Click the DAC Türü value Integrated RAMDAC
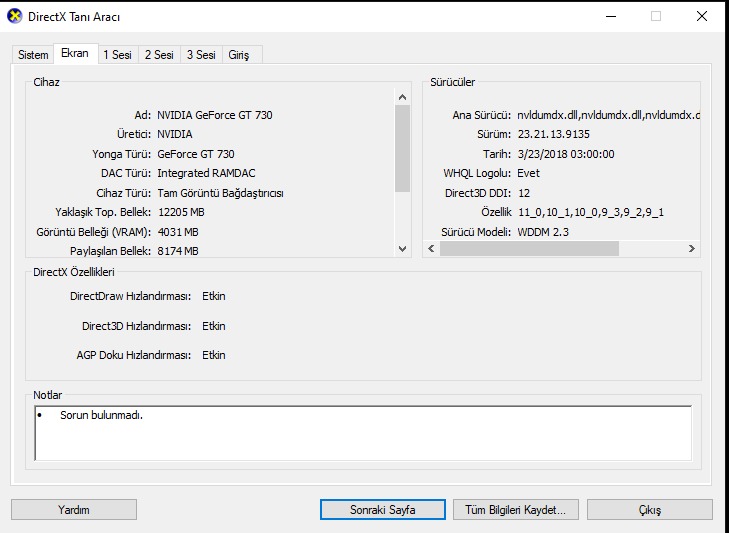 tap(206, 173)
